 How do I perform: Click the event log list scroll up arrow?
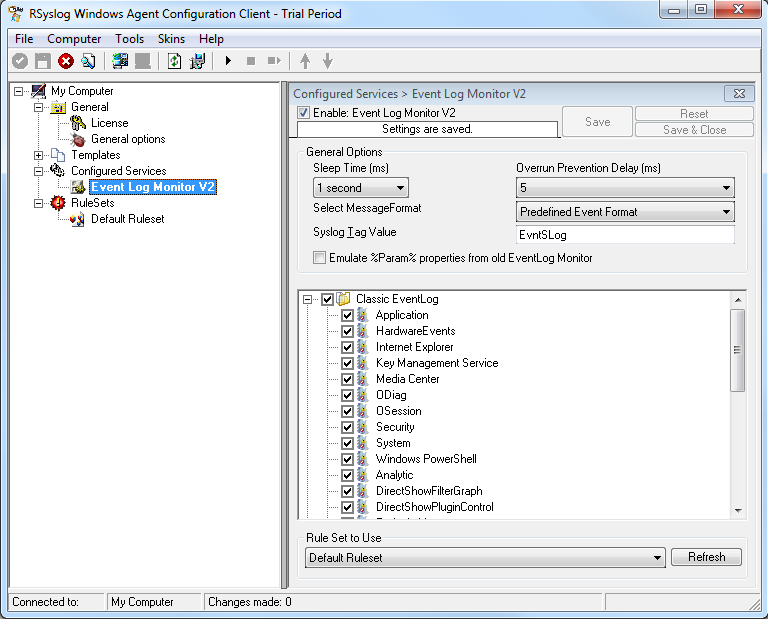pos(738,300)
